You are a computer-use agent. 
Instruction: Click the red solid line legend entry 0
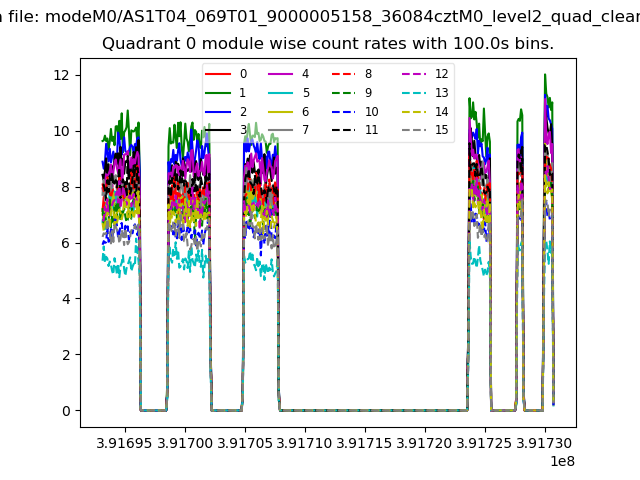pos(225,74)
